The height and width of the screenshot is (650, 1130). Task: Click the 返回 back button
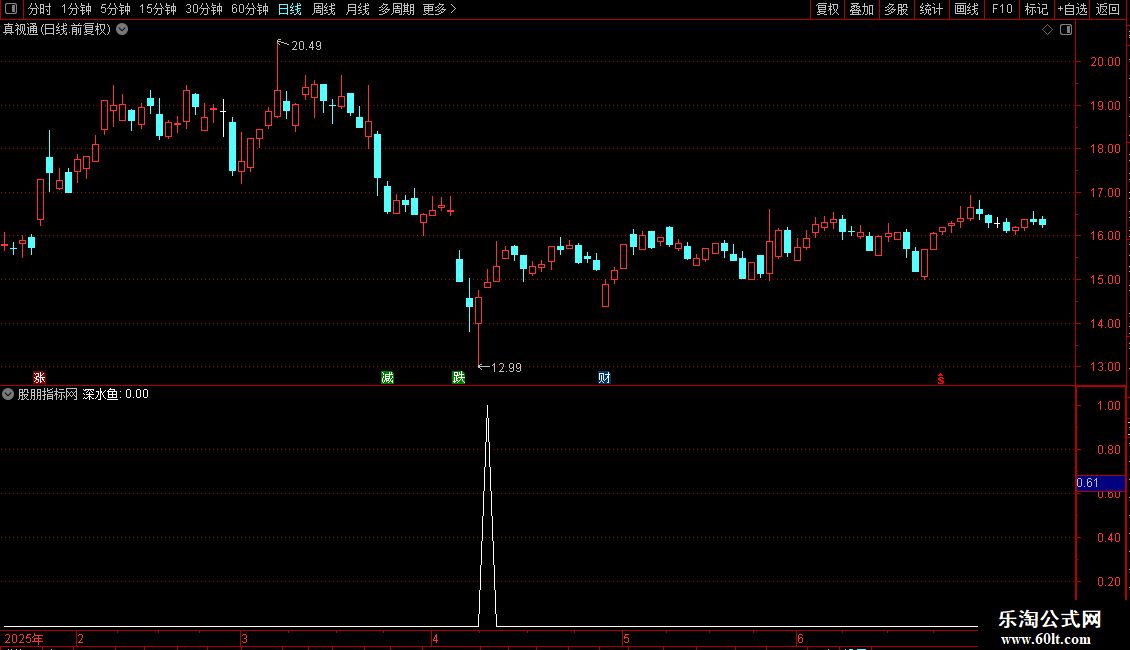pos(1108,9)
